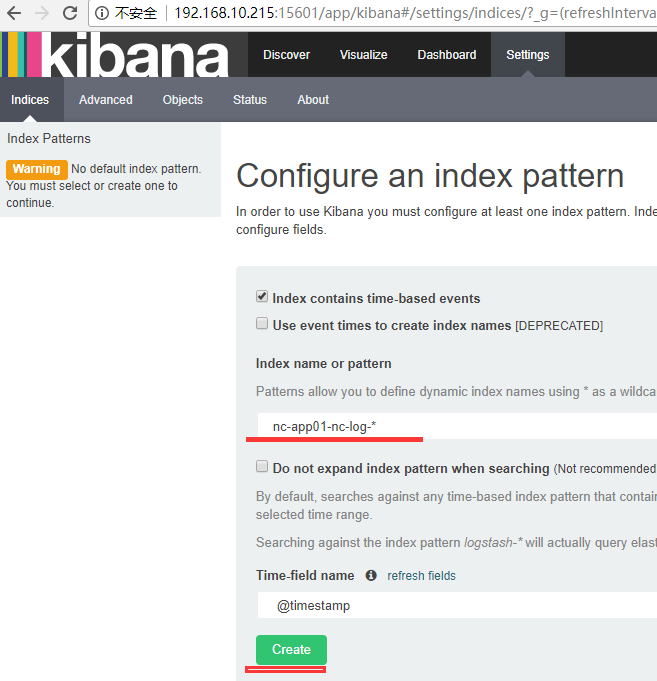Click the browser forward arrow
The image size is (657, 681).
click(42, 13)
